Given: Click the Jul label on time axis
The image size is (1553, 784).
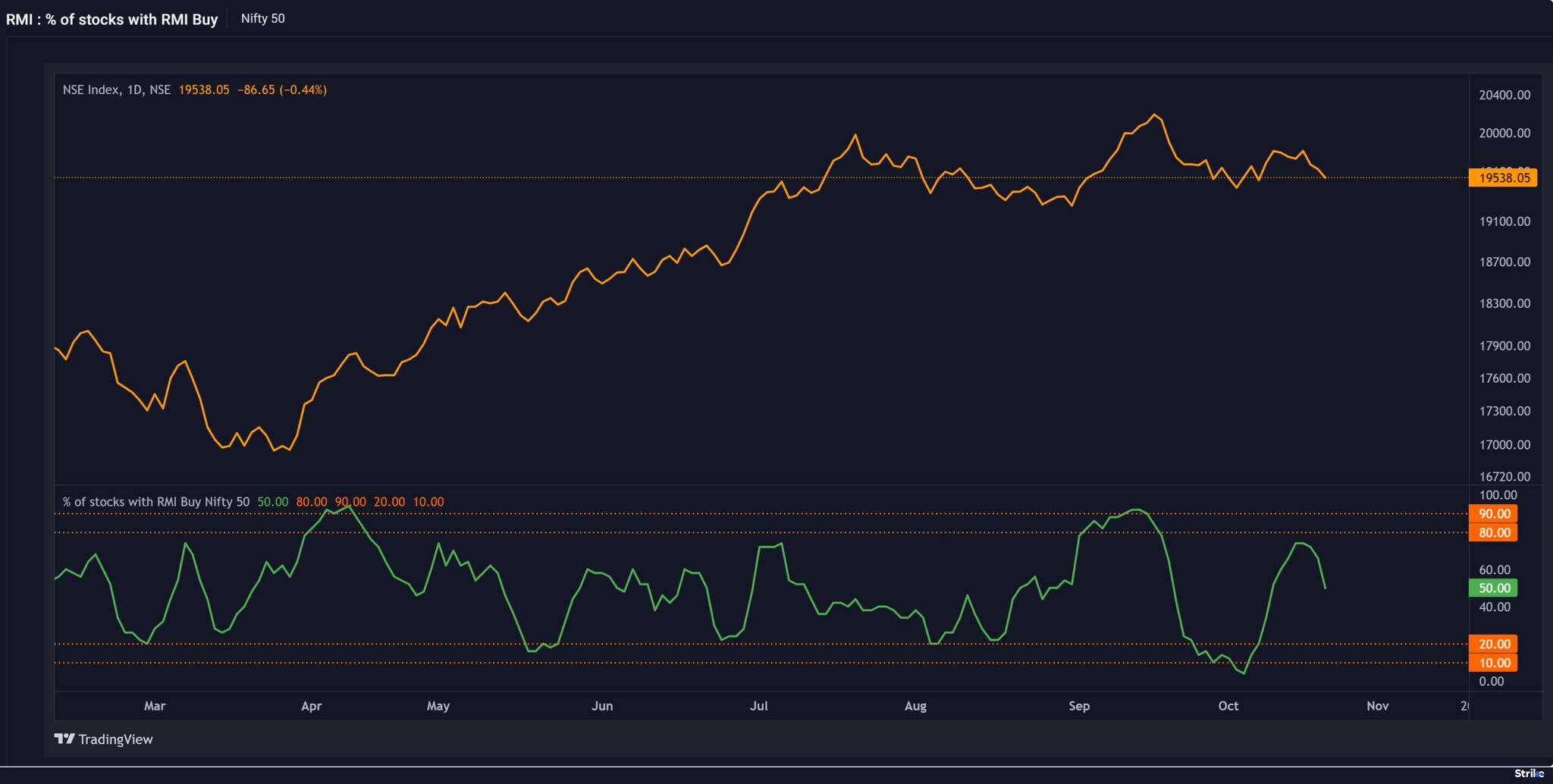Looking at the screenshot, I should [x=758, y=706].
